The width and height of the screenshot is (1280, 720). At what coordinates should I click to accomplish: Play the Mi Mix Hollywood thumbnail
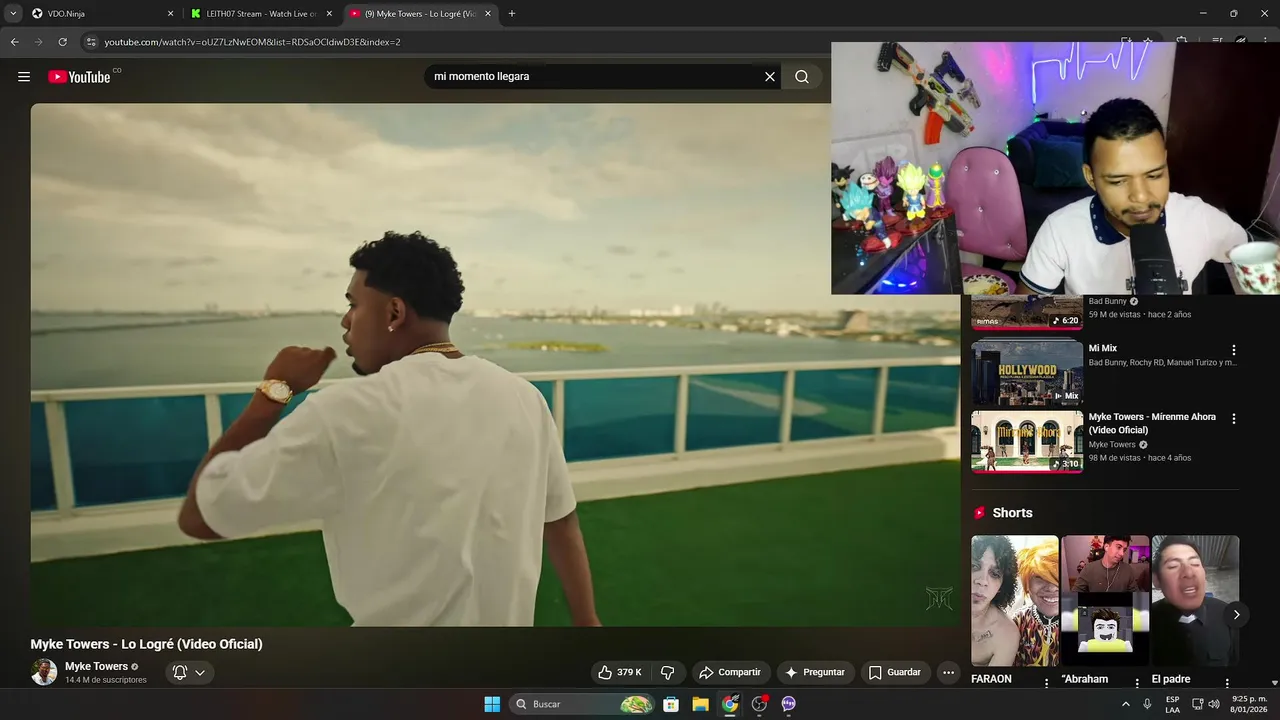1027,372
